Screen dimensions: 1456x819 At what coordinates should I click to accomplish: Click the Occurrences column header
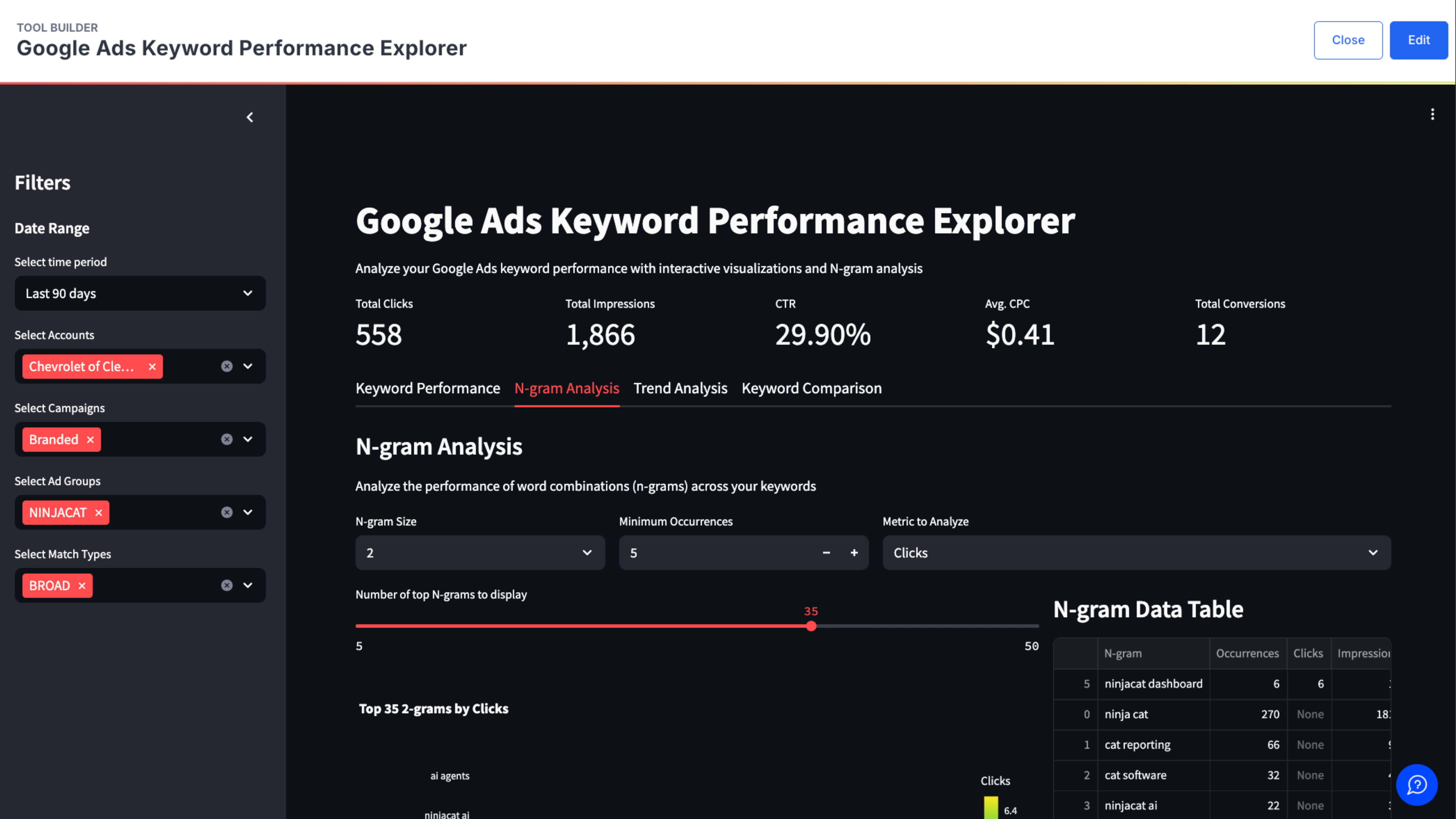1247,653
